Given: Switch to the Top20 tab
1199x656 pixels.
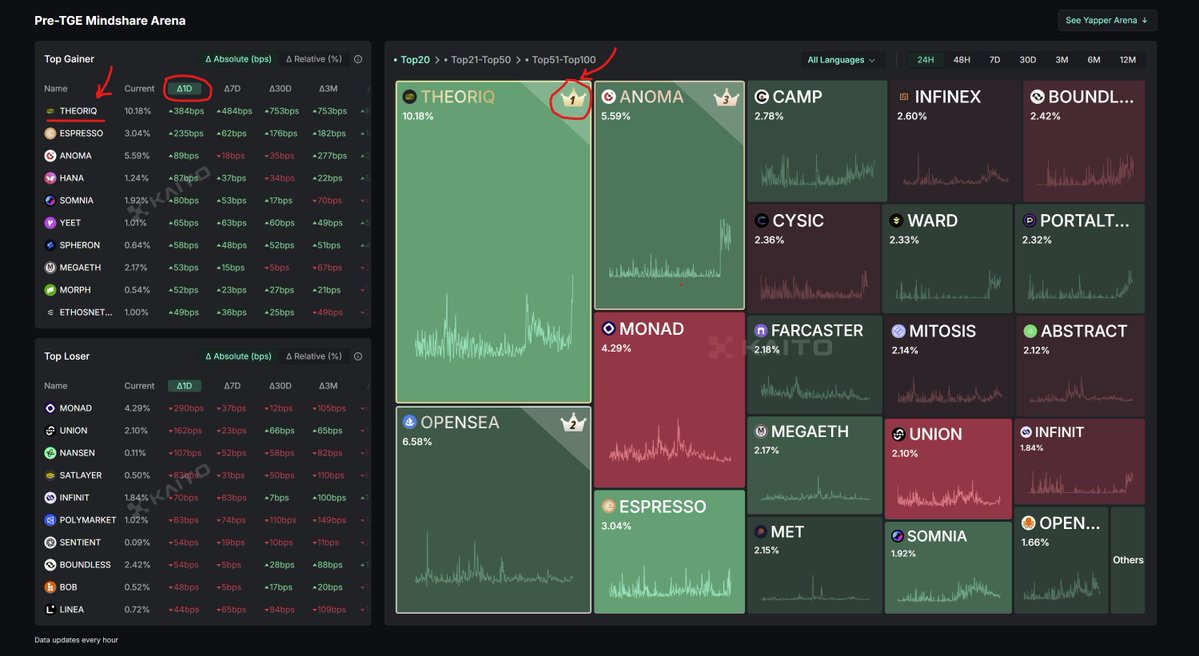Looking at the screenshot, I should click(412, 60).
